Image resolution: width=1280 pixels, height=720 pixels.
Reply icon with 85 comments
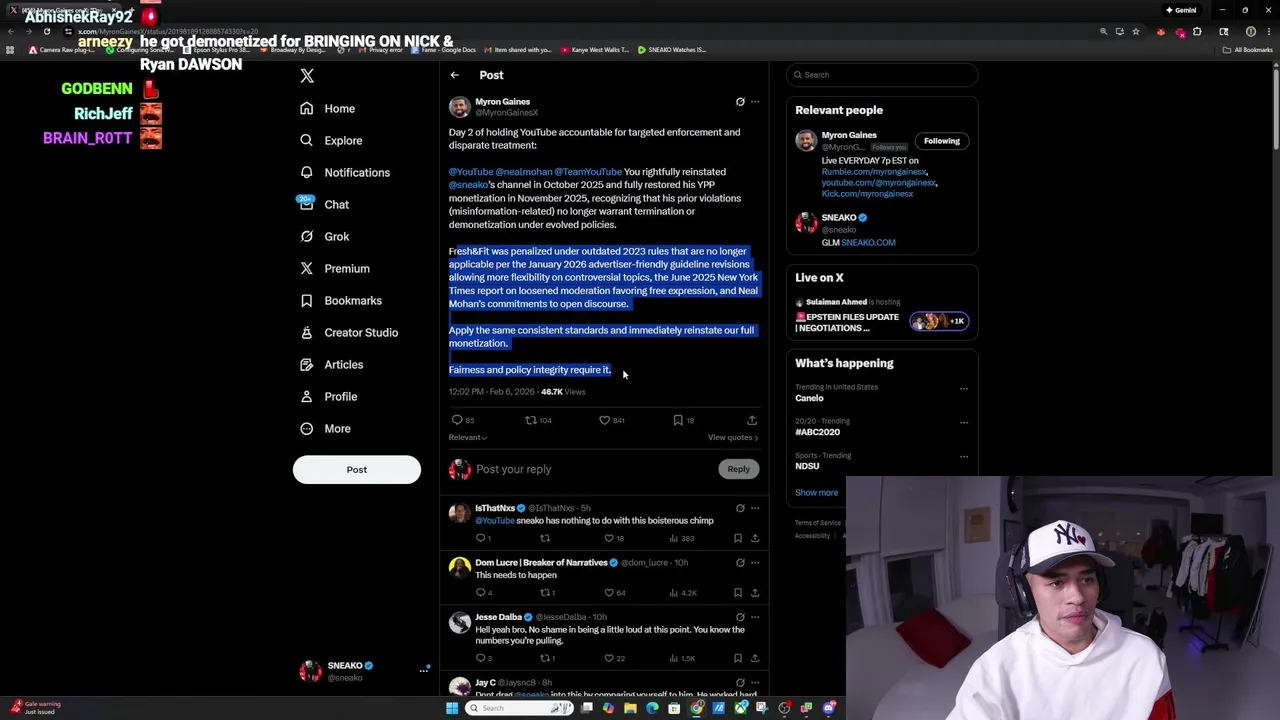[x=457, y=420]
